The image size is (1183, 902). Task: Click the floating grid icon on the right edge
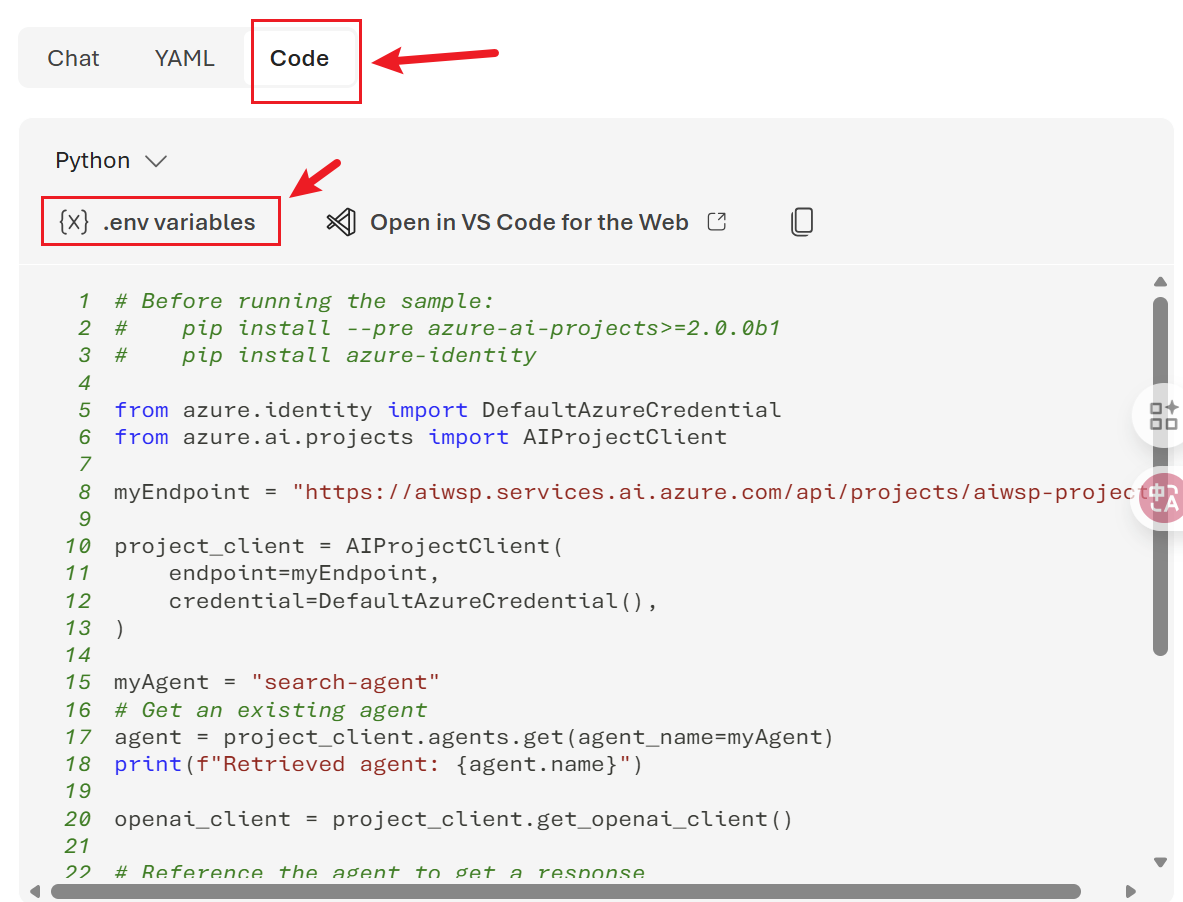click(x=1163, y=415)
